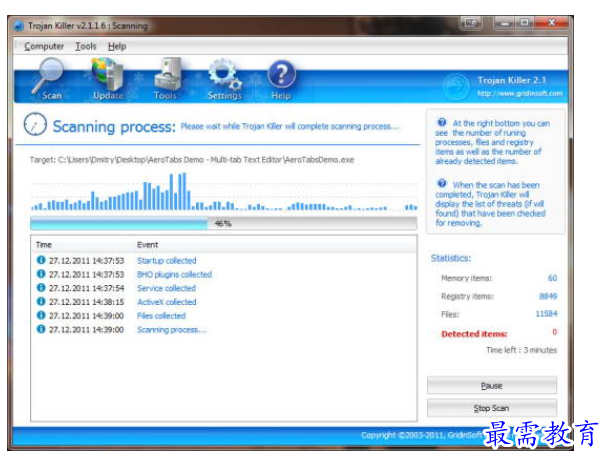Screen dimensions: 607x465
Task: Click the scan activity bar graph
Action: (224, 191)
